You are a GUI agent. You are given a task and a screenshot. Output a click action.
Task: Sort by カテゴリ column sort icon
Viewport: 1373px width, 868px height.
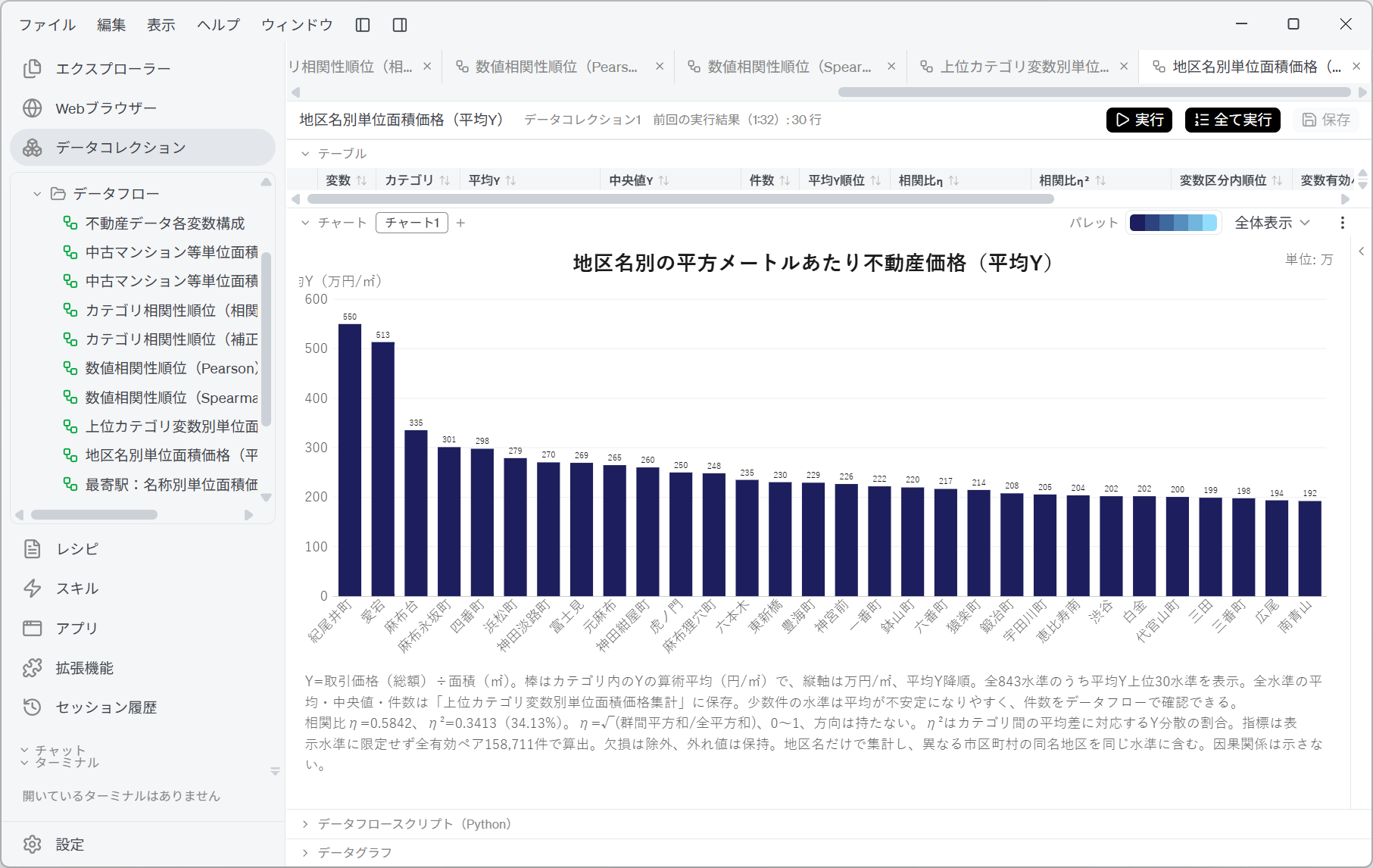445,180
